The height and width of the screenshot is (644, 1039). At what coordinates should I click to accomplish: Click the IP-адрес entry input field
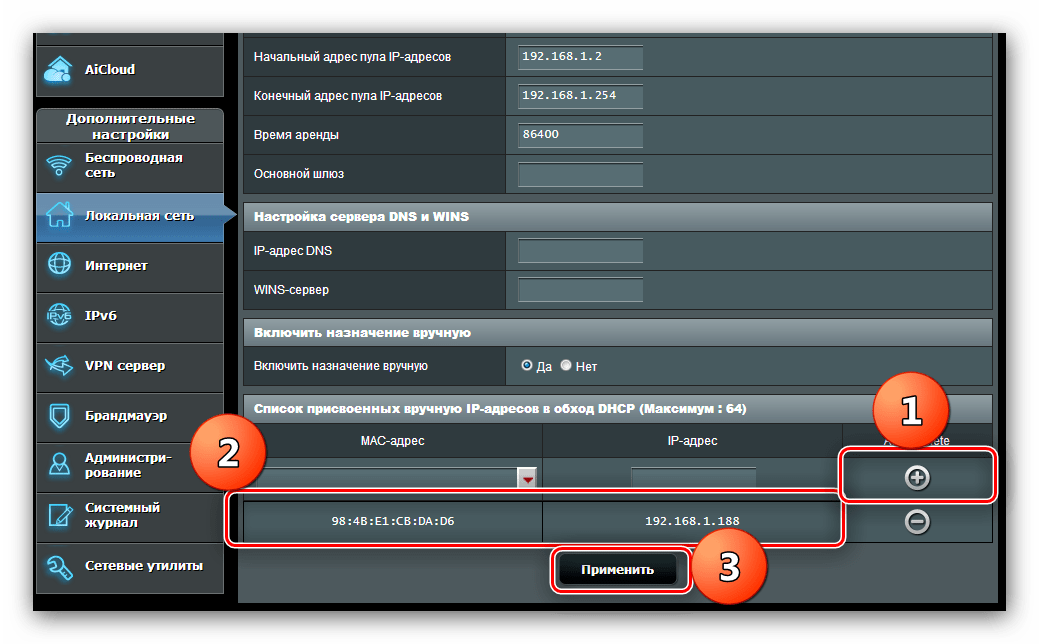693,477
